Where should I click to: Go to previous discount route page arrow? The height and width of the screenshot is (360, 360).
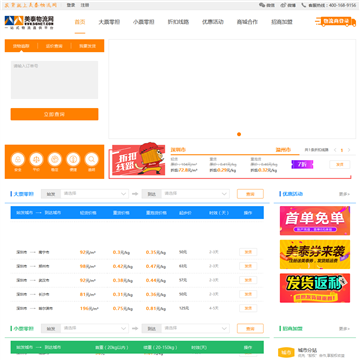click(335, 150)
